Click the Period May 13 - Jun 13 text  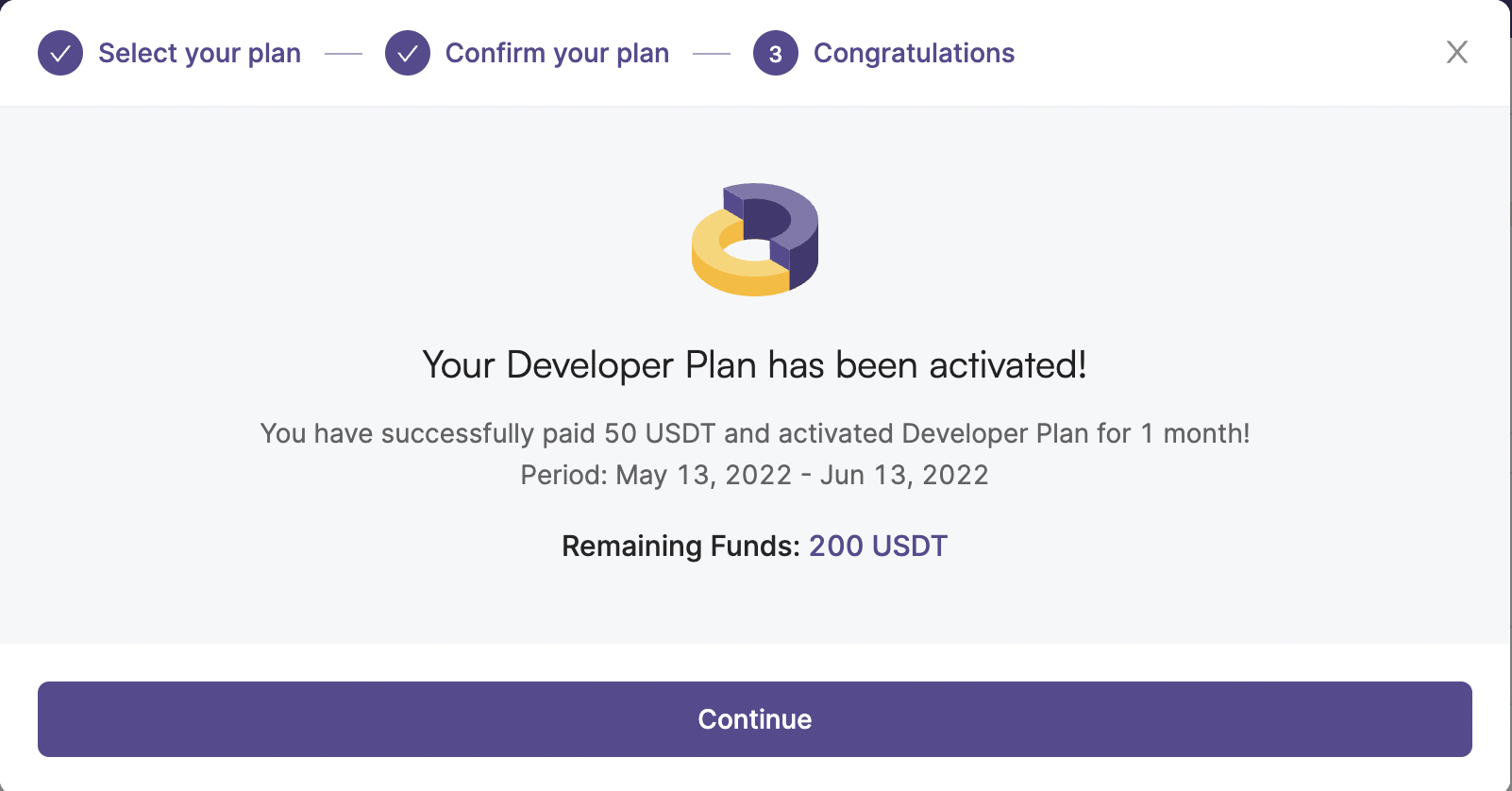755,475
